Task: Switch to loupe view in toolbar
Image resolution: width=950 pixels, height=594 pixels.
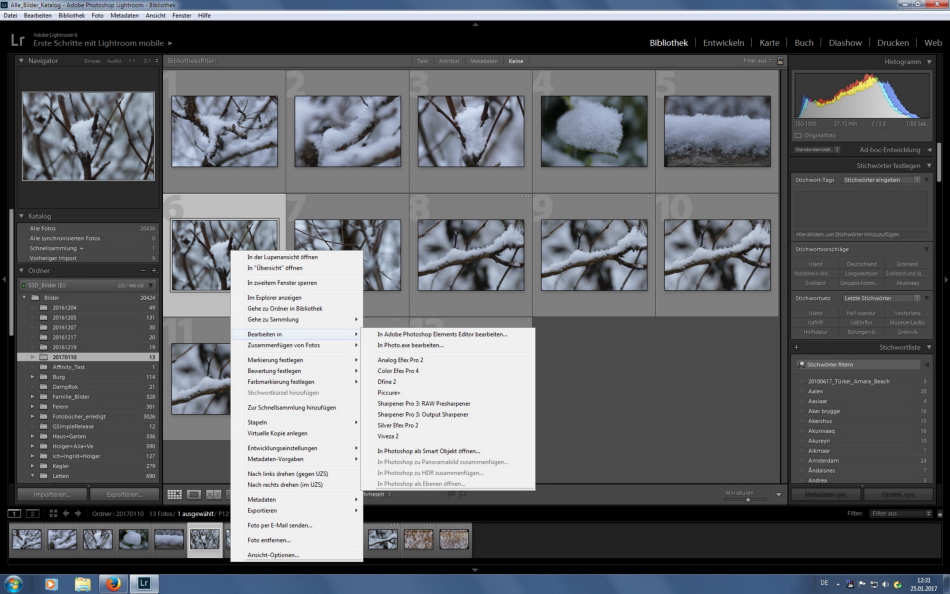Action: (x=194, y=494)
